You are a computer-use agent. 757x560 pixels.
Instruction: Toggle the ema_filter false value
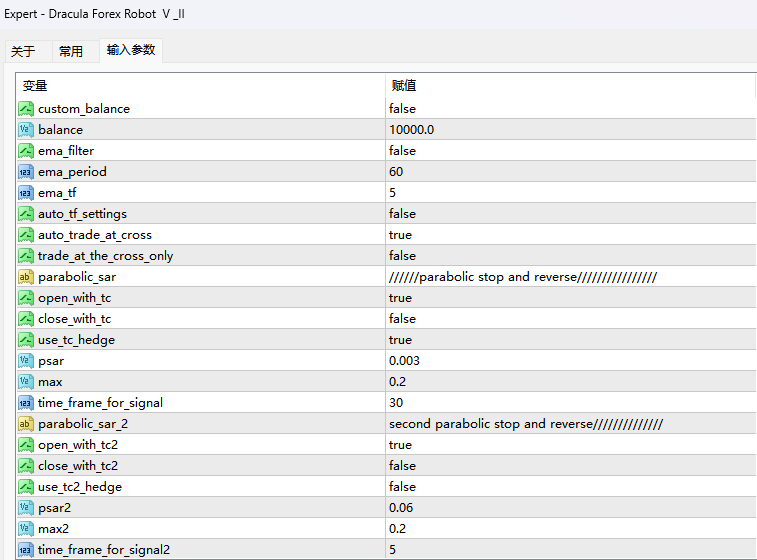[x=403, y=151]
